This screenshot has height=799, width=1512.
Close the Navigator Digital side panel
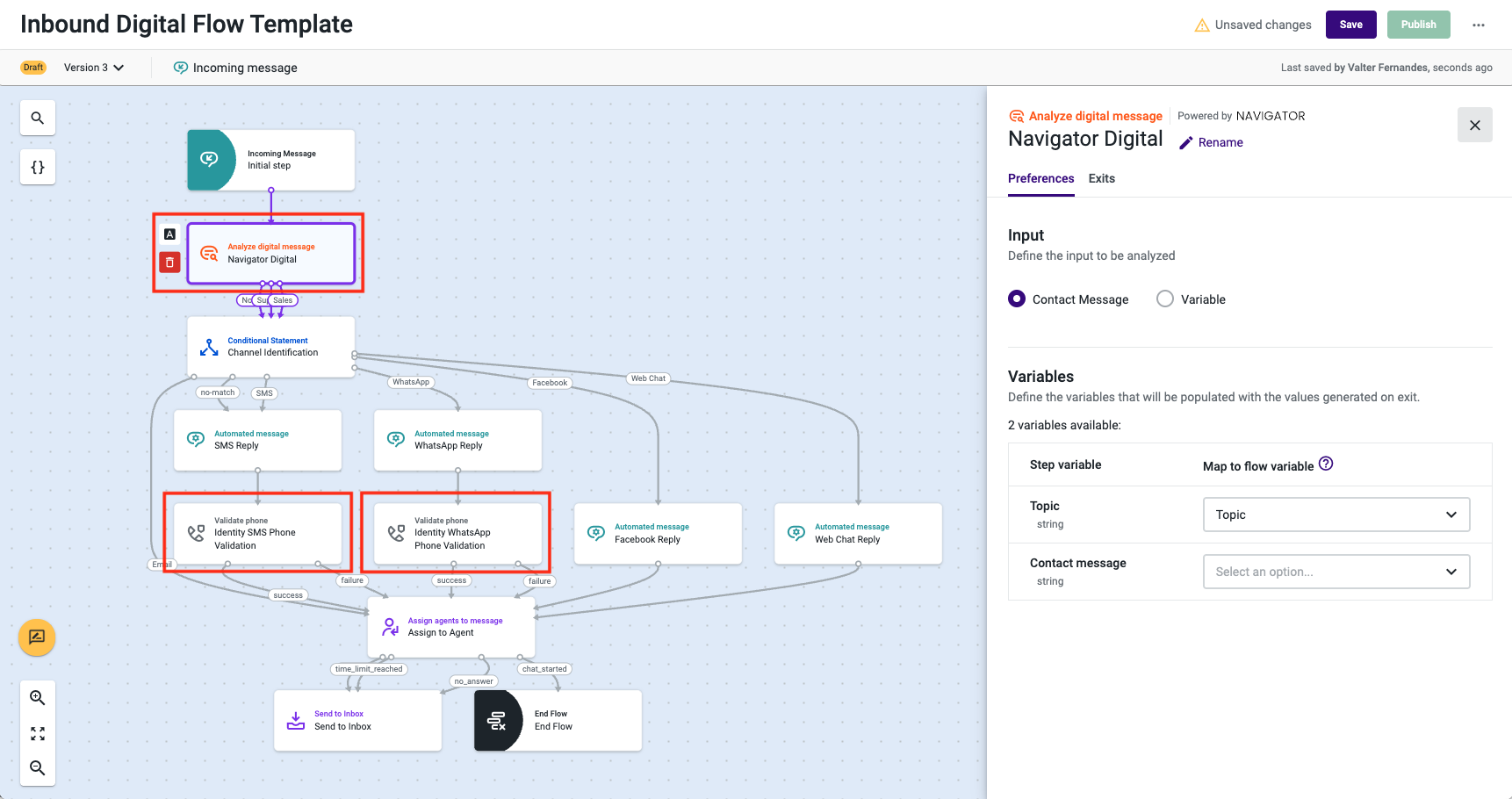coord(1475,125)
